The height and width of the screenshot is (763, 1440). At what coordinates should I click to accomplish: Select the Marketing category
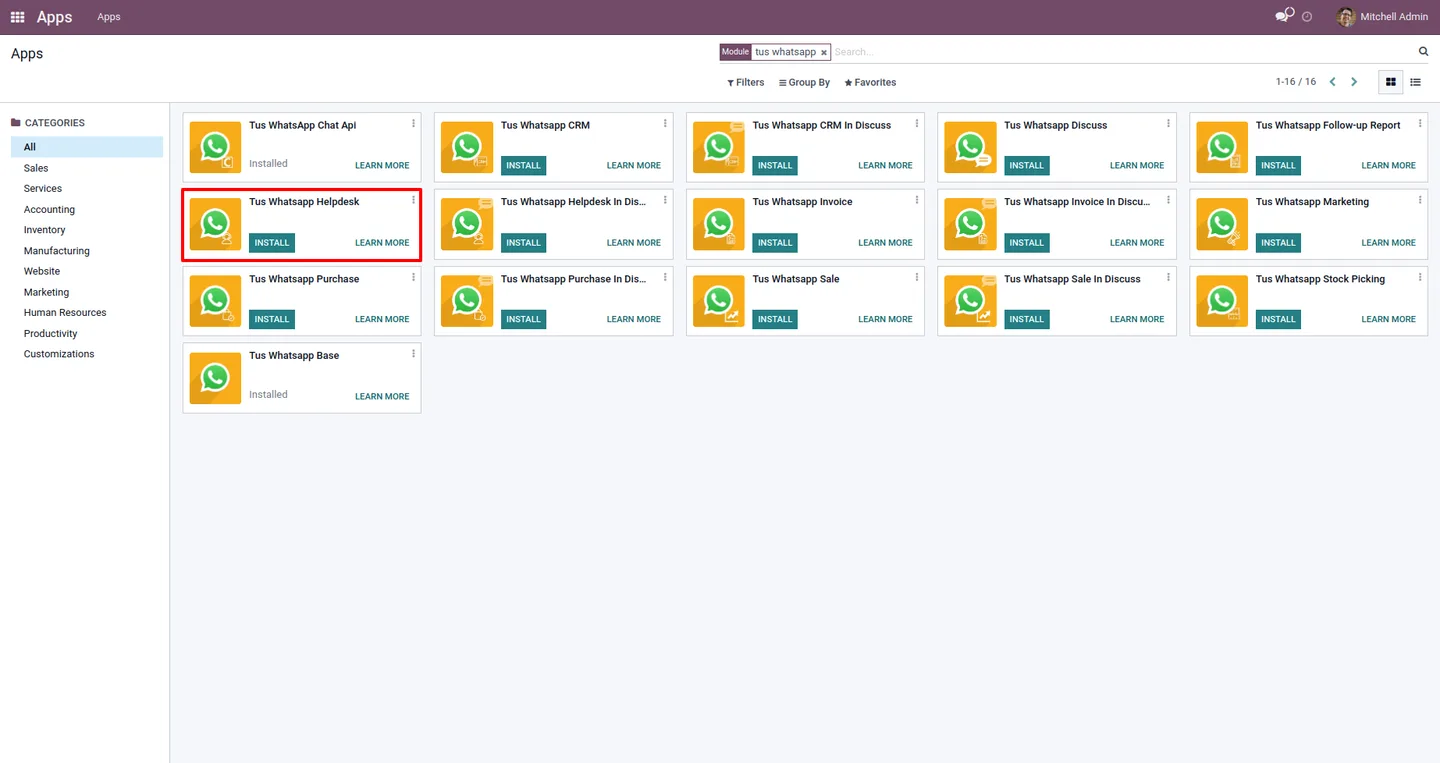pos(87,292)
